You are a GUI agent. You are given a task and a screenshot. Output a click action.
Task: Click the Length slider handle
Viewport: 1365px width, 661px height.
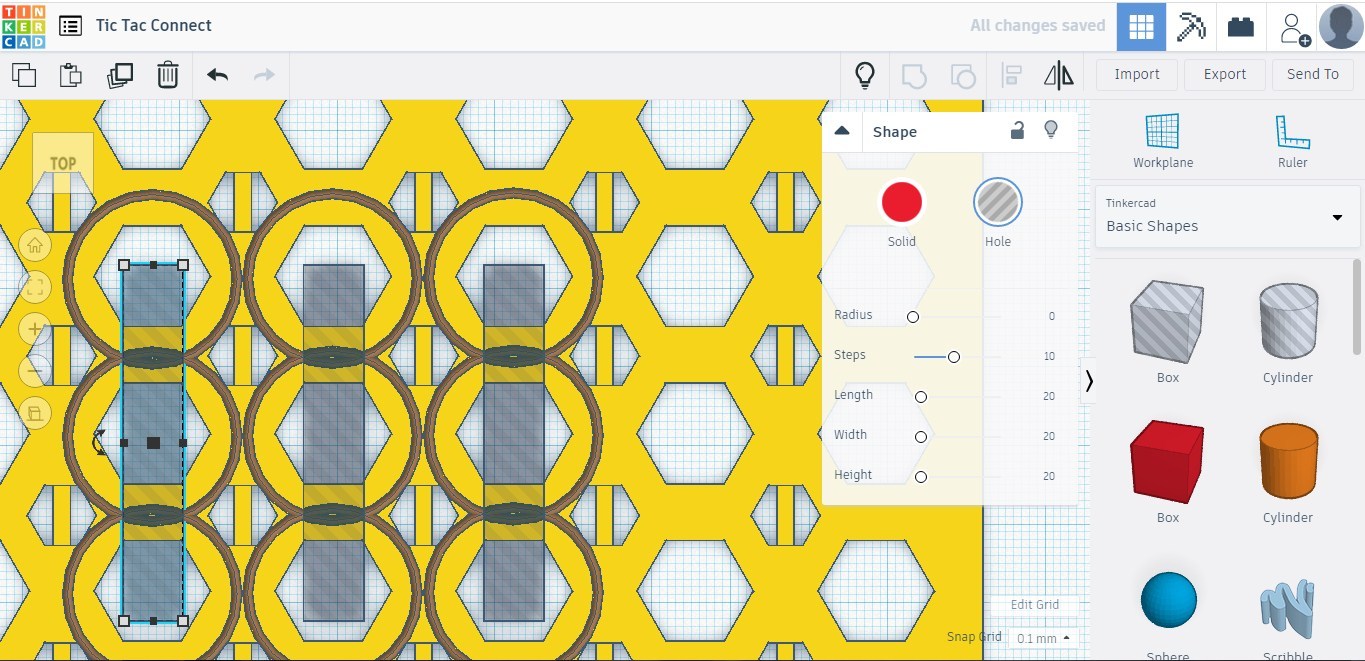(921, 397)
